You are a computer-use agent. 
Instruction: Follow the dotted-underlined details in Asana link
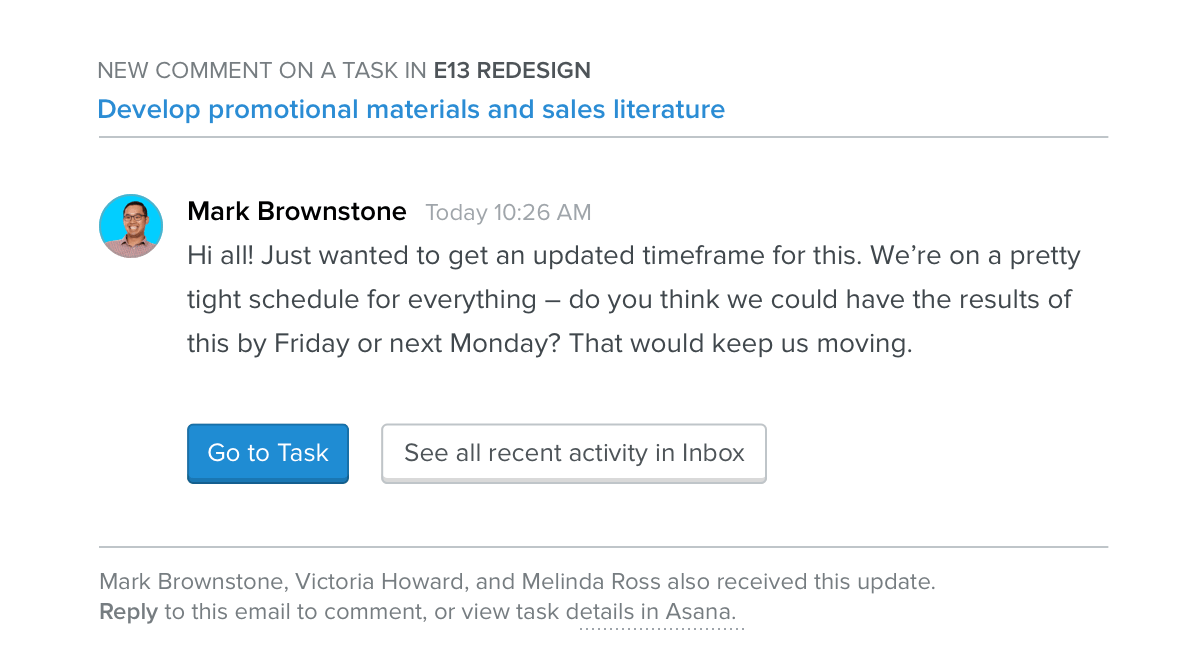[x=651, y=612]
